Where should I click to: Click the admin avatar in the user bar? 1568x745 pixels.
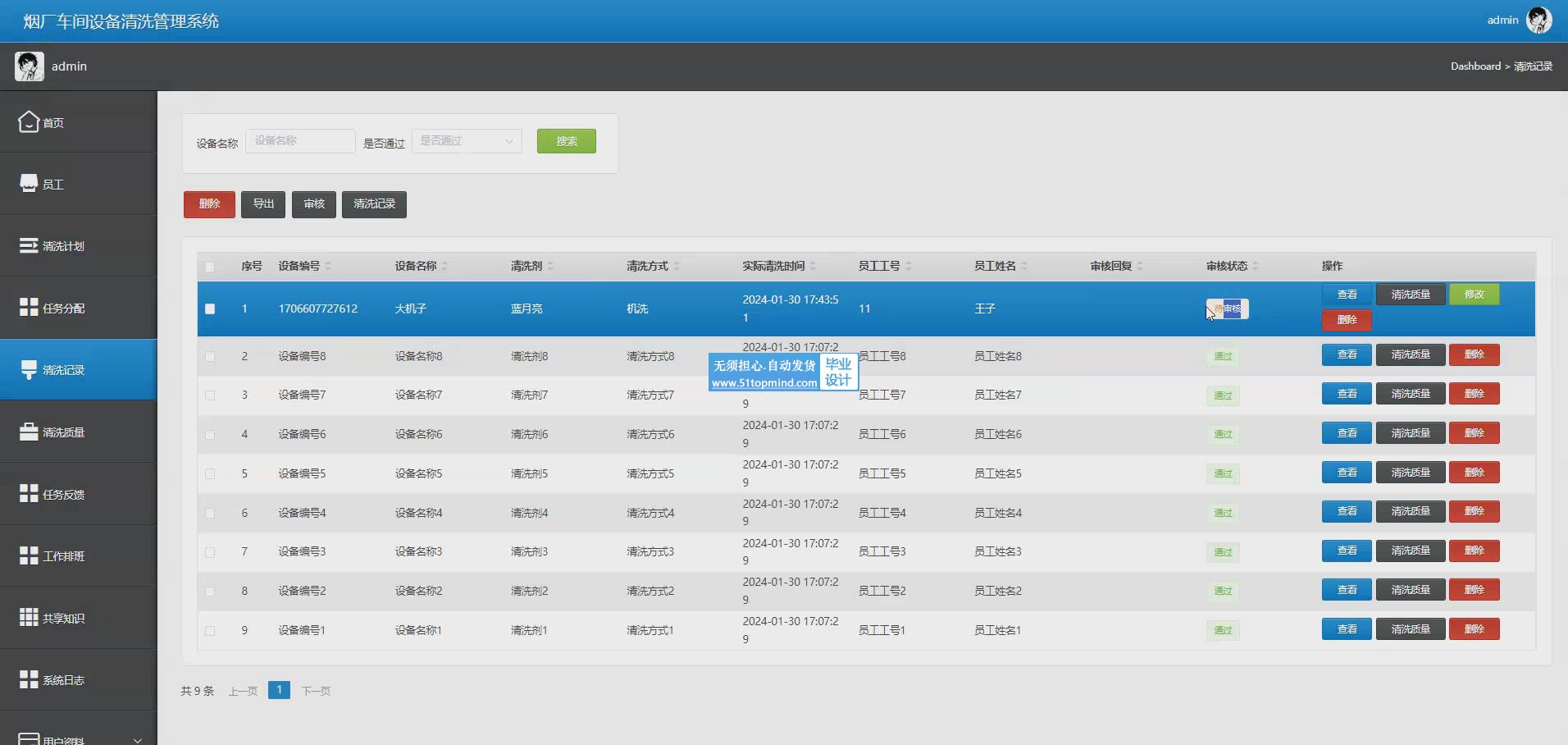click(x=30, y=66)
